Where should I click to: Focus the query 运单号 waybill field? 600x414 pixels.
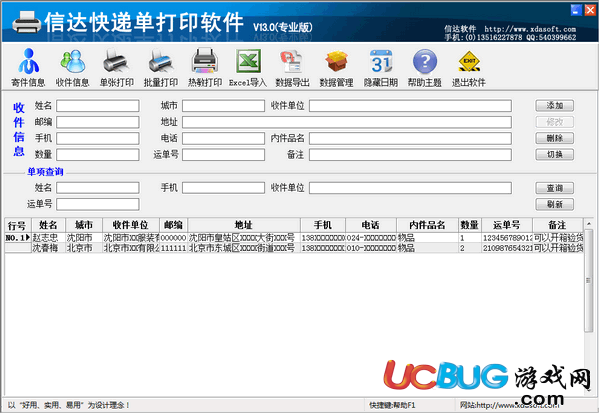98,204
